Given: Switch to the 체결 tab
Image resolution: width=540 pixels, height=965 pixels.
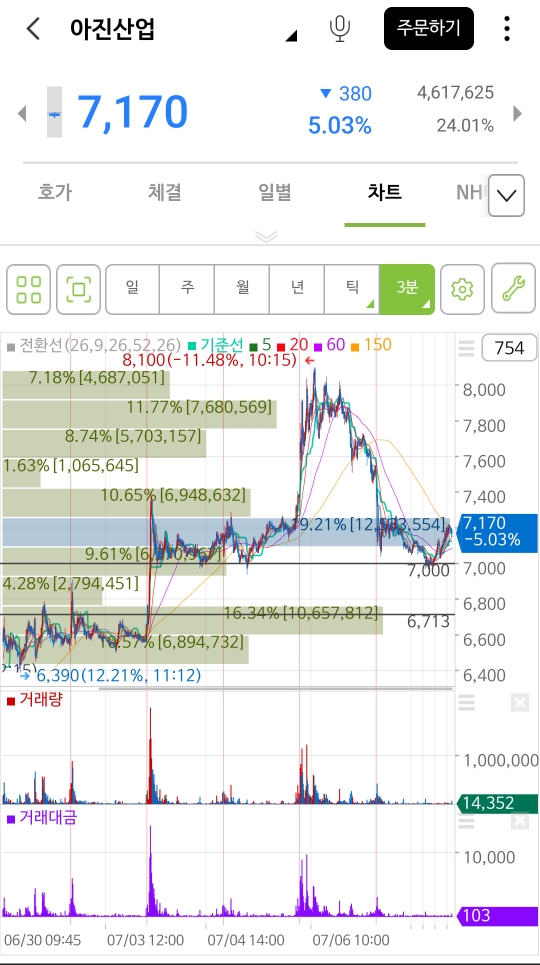Looking at the screenshot, I should point(164,193).
